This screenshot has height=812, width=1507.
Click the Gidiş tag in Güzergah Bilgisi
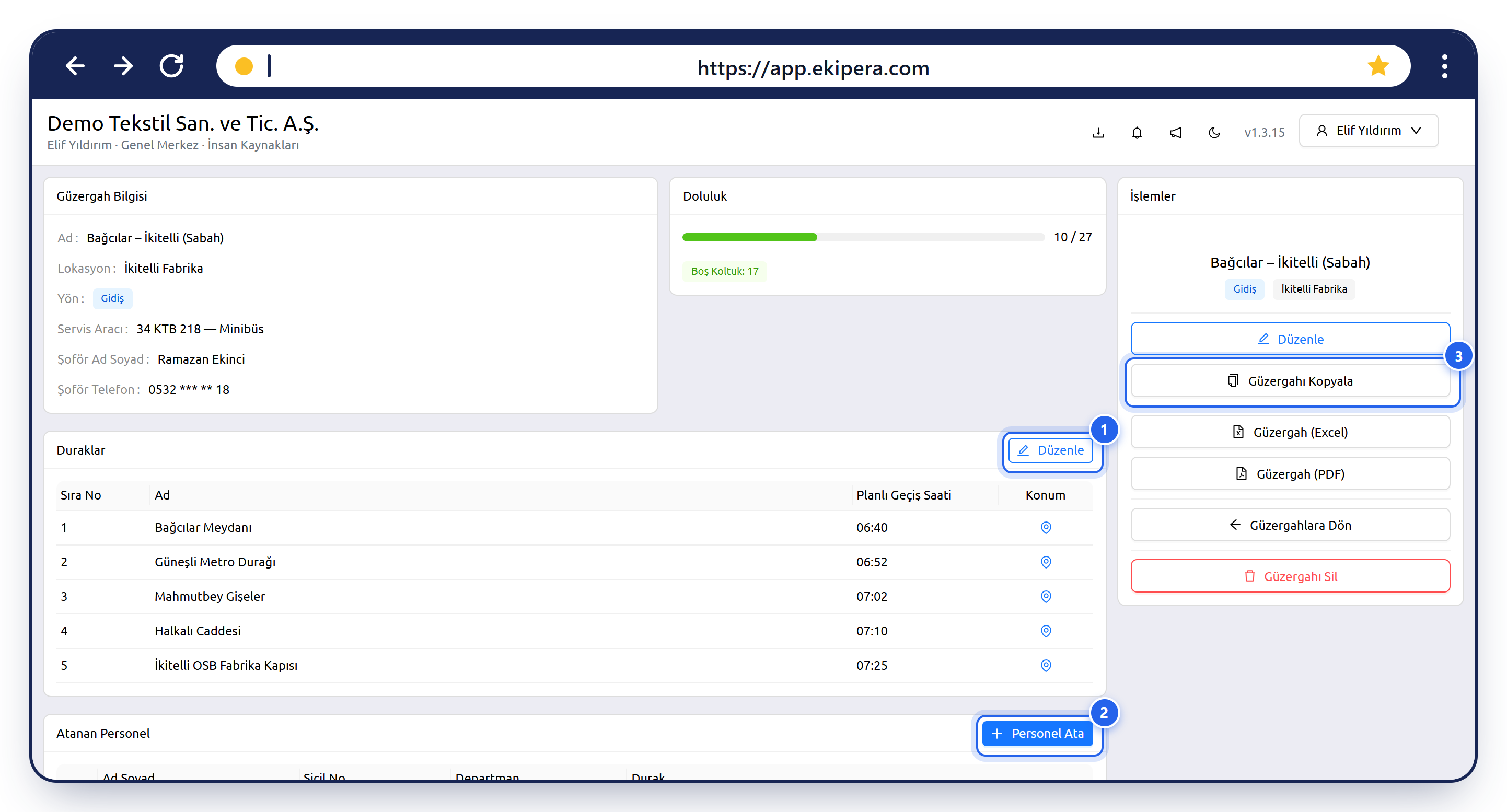click(112, 299)
